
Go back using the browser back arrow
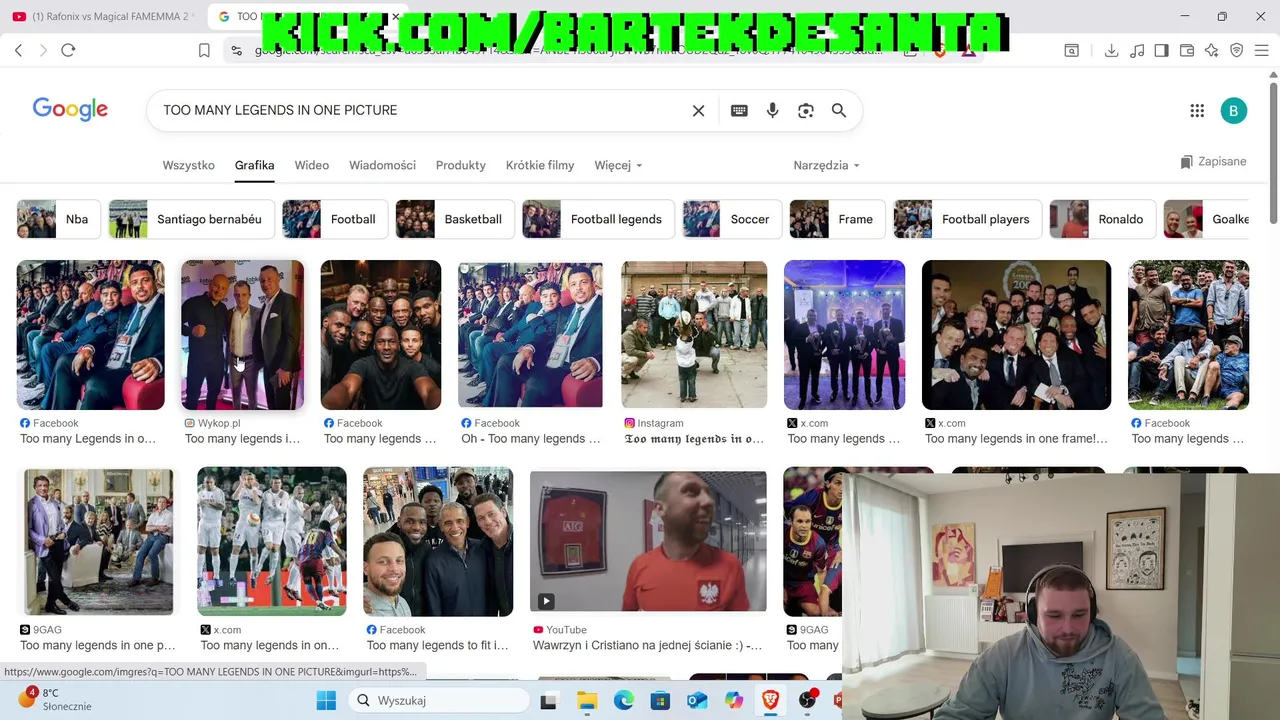pos(18,50)
